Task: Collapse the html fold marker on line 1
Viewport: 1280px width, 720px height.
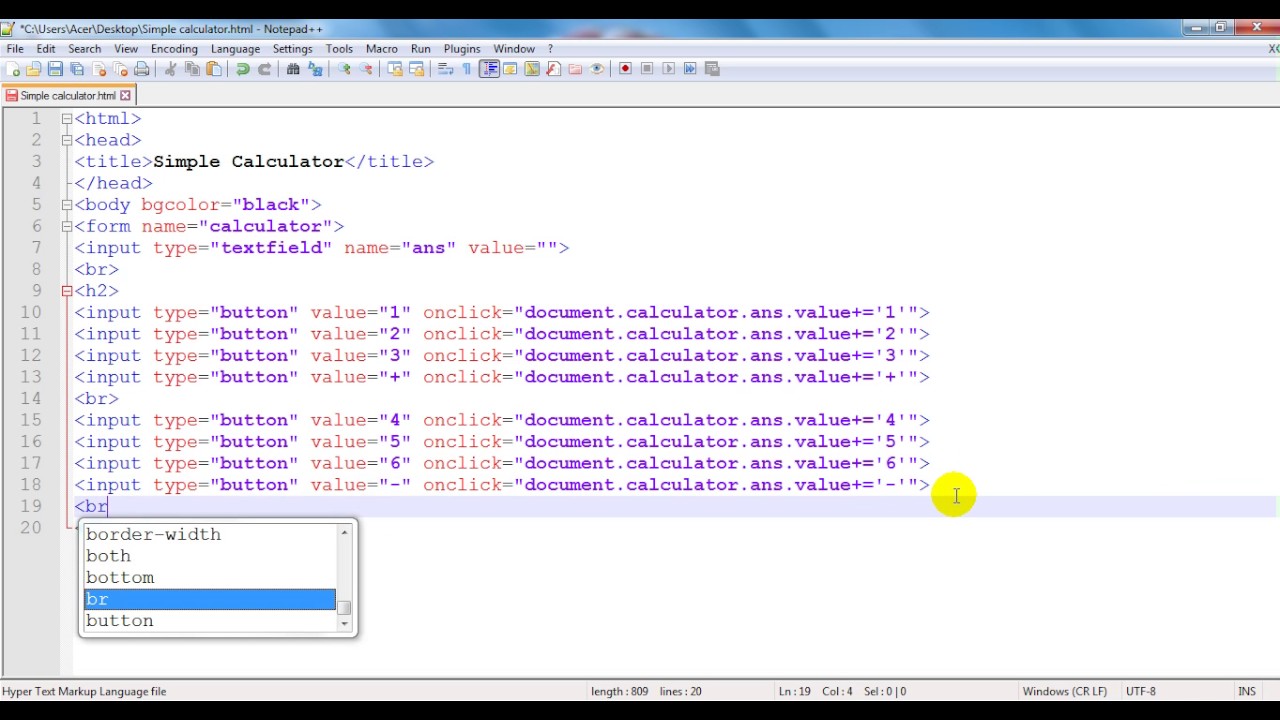Action: pyautogui.click(x=67, y=119)
